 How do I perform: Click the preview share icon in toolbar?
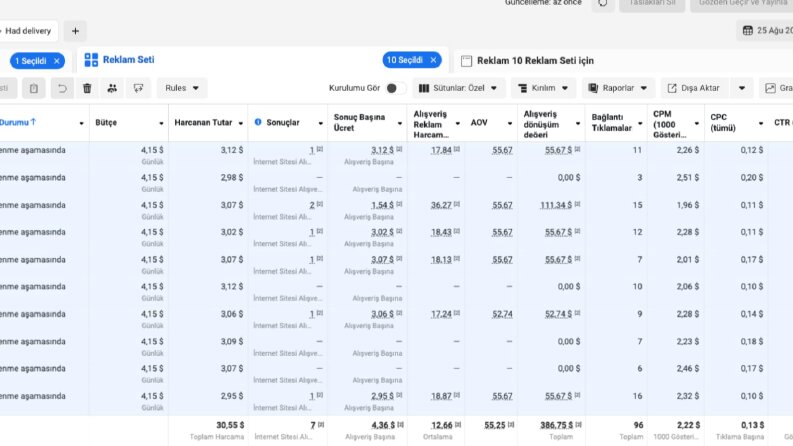(x=138, y=88)
